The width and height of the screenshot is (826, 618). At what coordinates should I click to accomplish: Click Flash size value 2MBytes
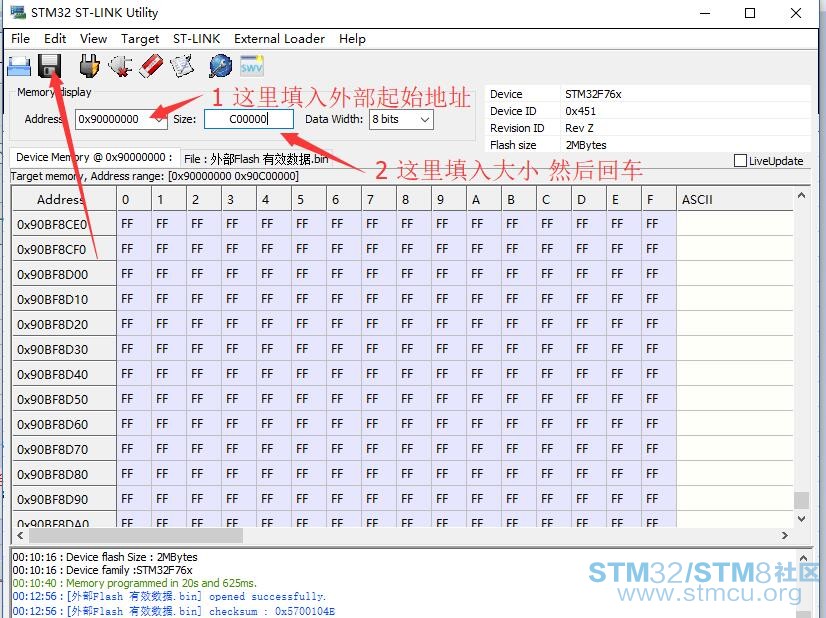(586, 145)
